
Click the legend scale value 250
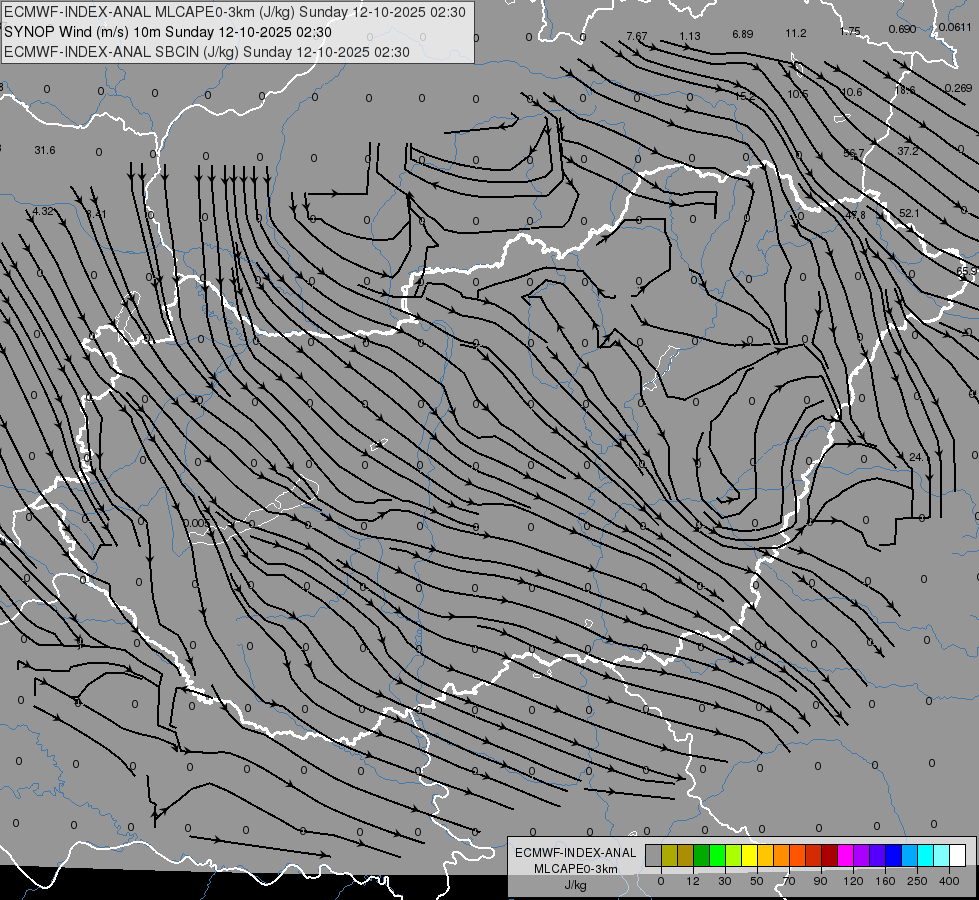[917, 881]
